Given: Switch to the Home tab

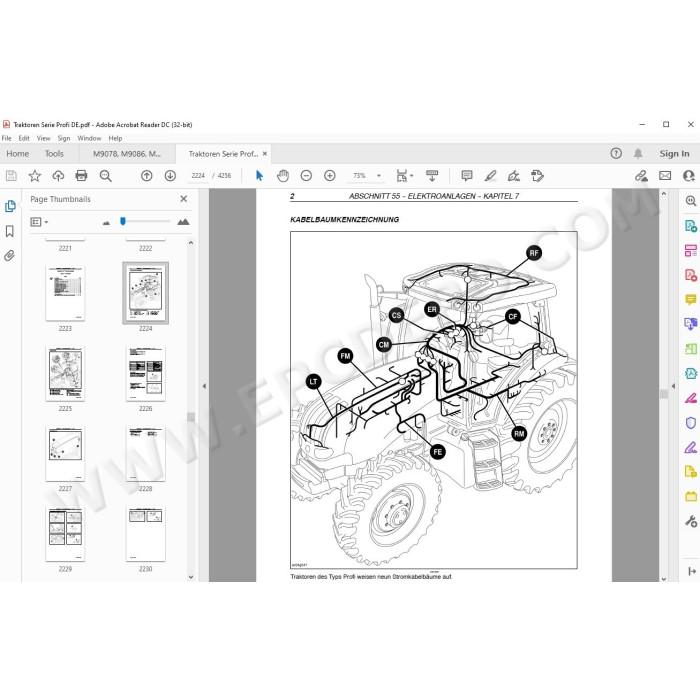Looking at the screenshot, I should (x=17, y=154).
